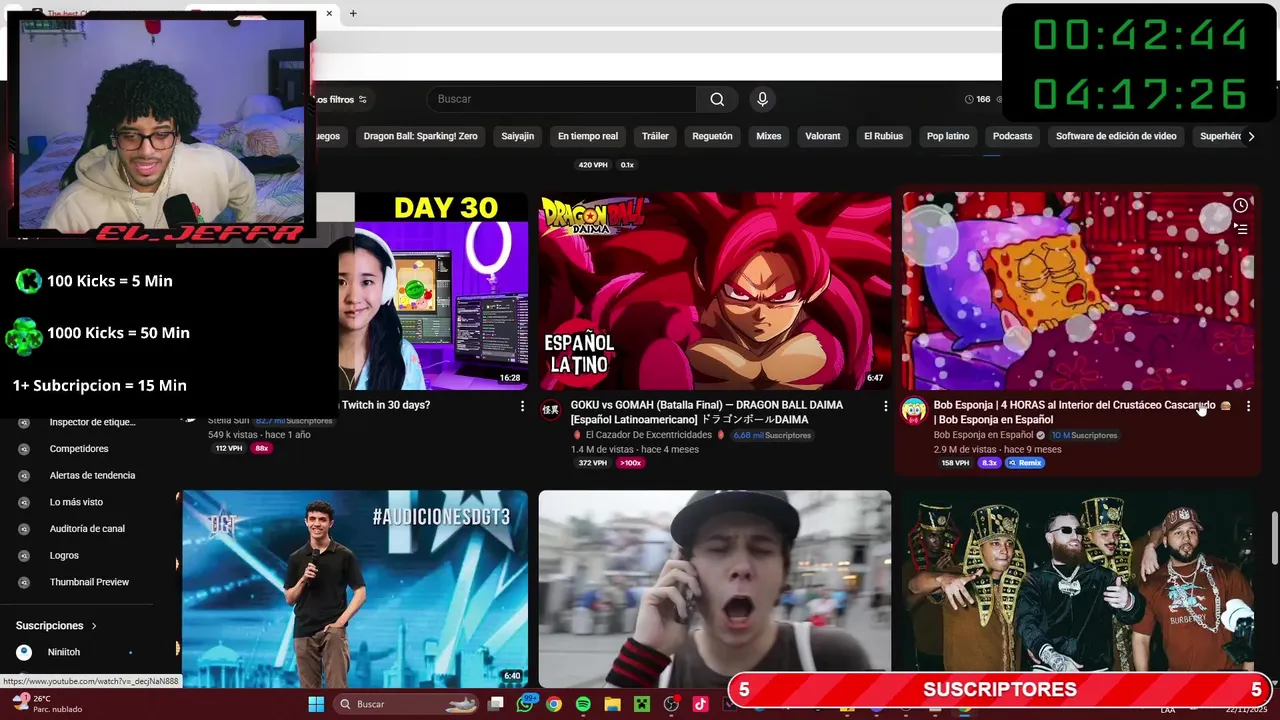The width and height of the screenshot is (1280, 720).
Task: Open TikTok from the taskbar
Action: coord(700,704)
